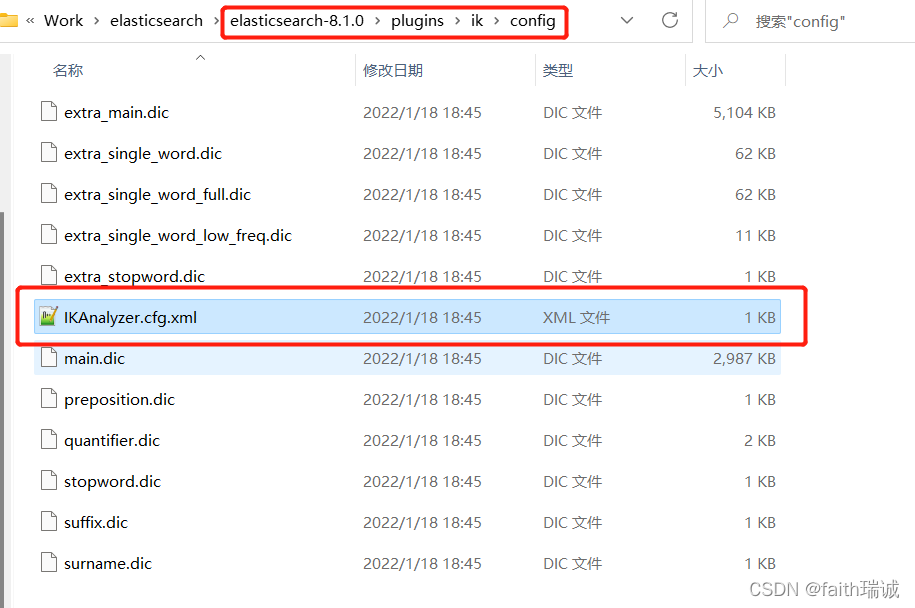Click the preposition.dic file icon

click(x=49, y=399)
